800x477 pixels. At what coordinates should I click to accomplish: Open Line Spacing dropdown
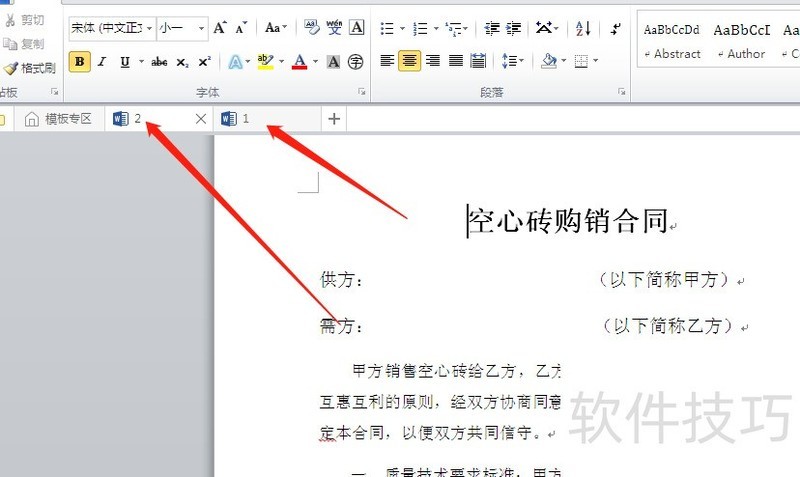[x=512, y=61]
